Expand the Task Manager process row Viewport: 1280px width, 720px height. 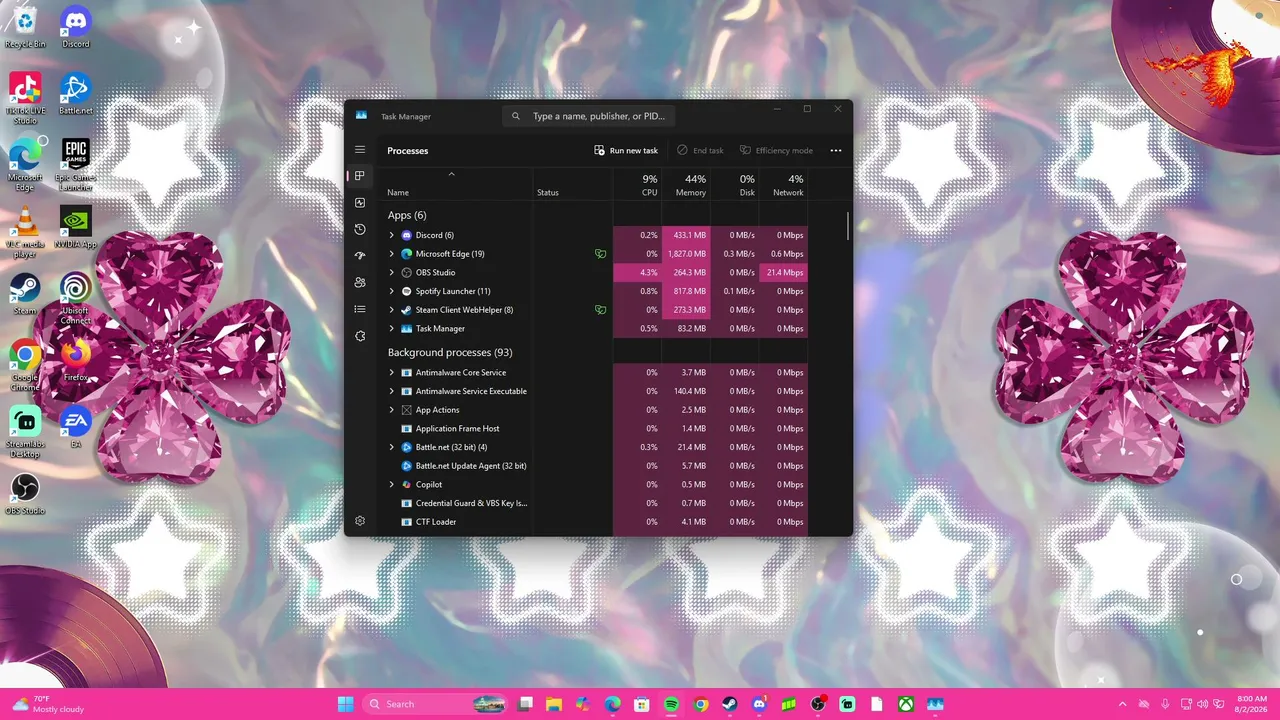392,328
